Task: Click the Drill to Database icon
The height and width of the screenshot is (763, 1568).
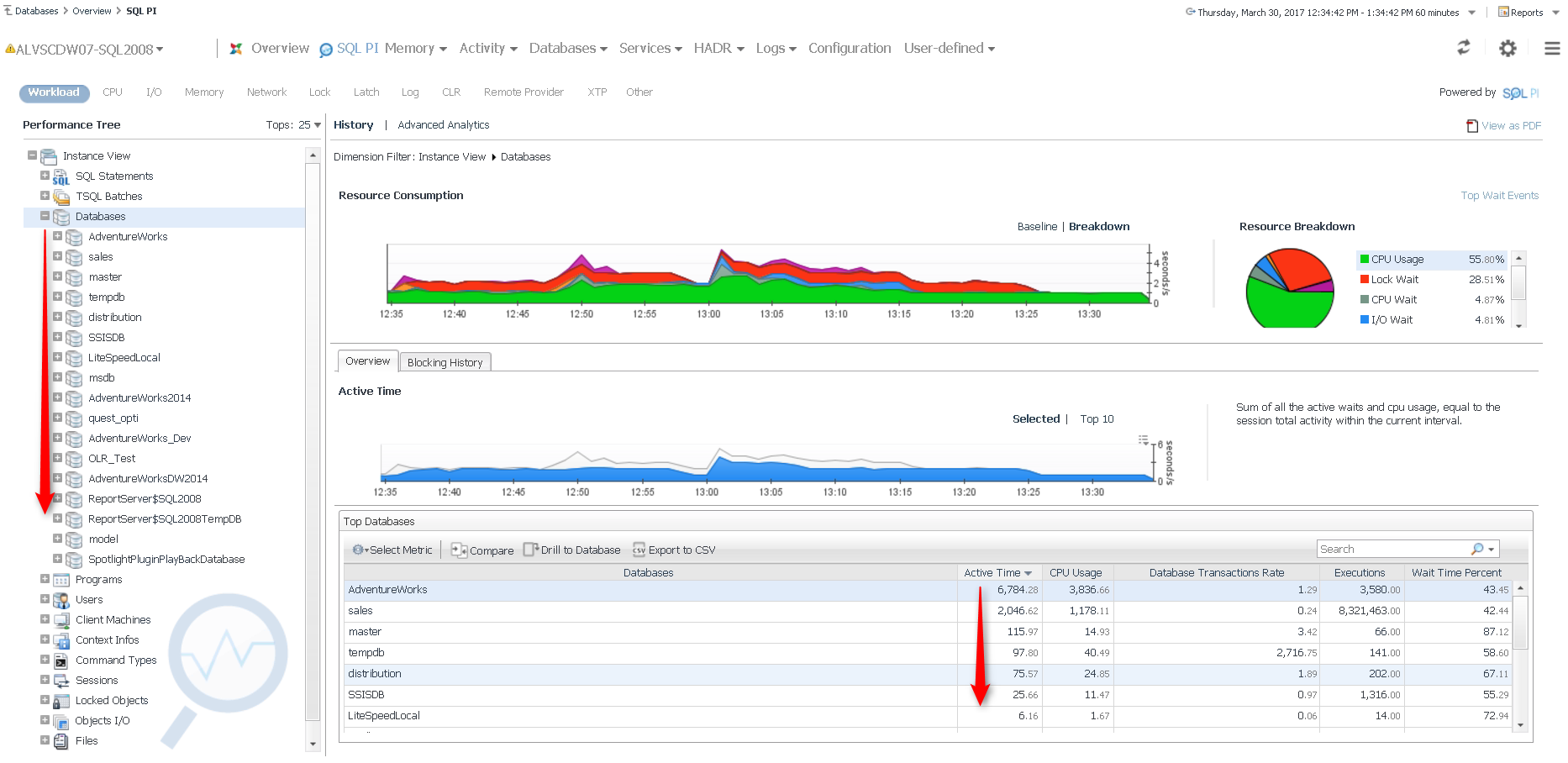Action: [x=530, y=550]
